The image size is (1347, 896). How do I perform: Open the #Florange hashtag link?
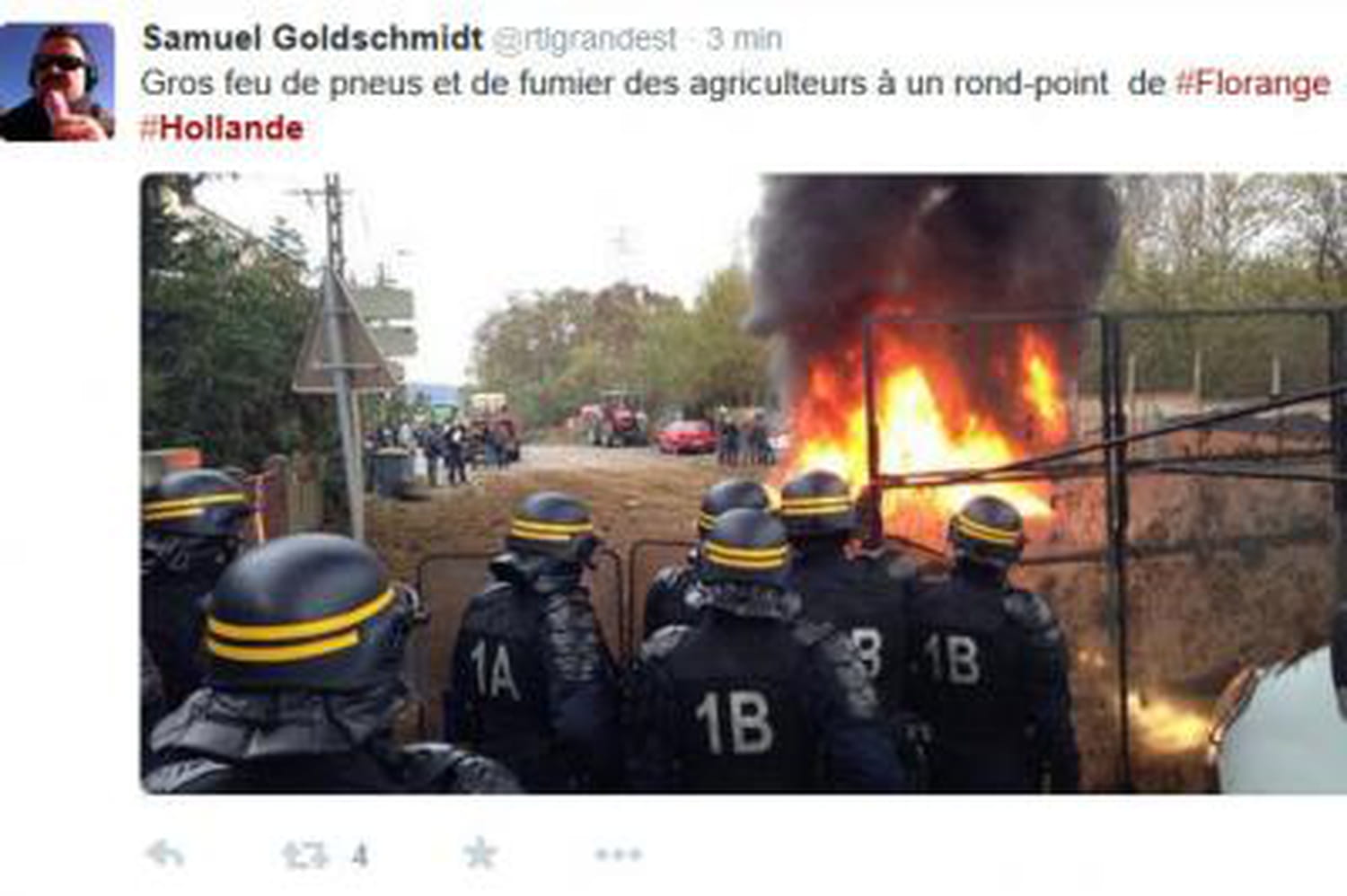pos(1253,83)
